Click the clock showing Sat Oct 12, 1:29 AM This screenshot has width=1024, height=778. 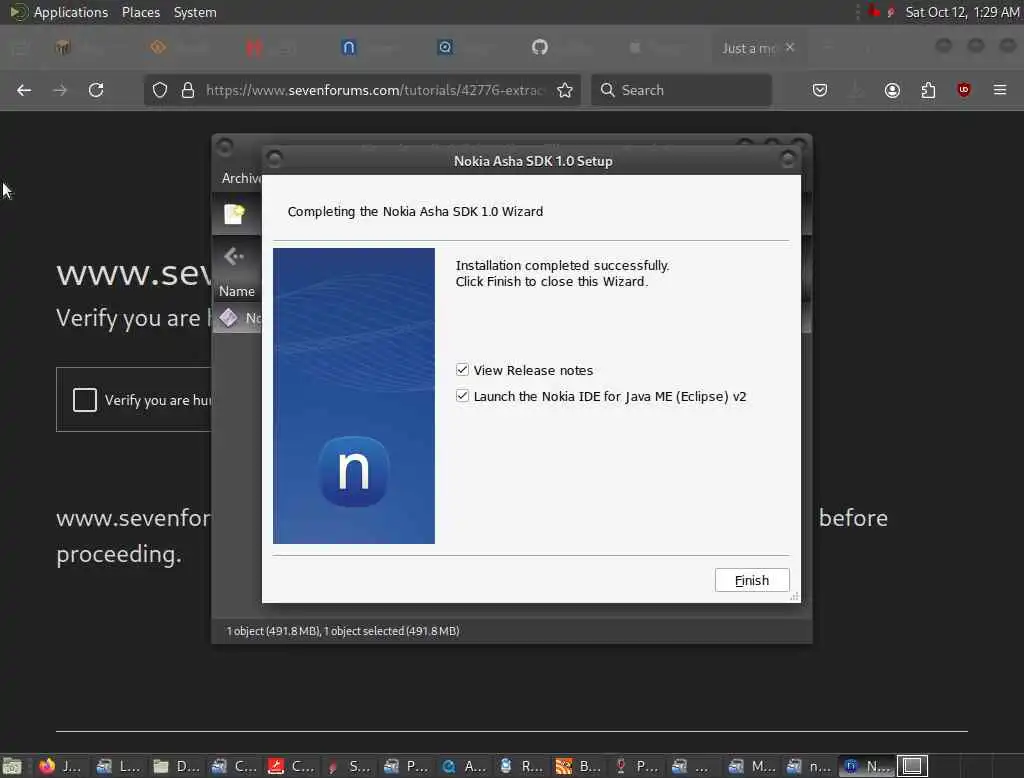pos(962,12)
